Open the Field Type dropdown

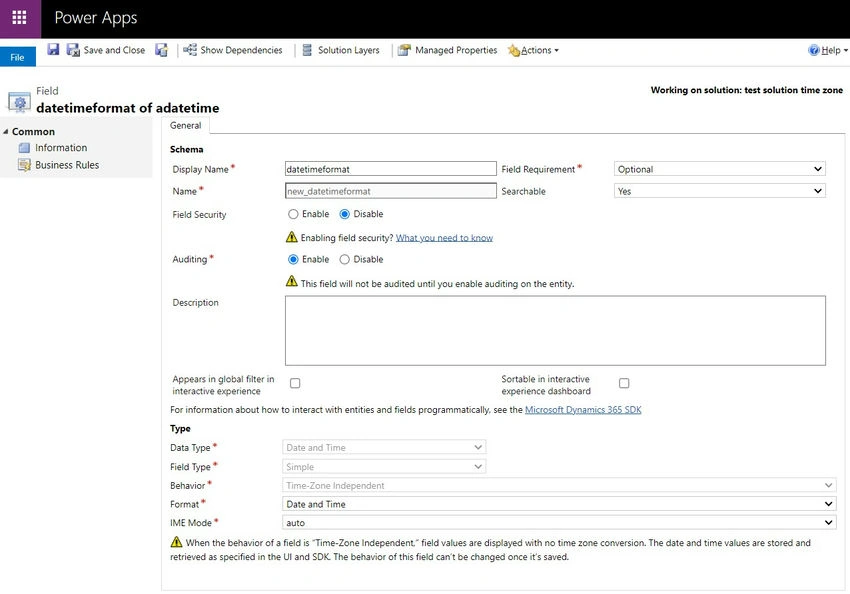tap(384, 467)
